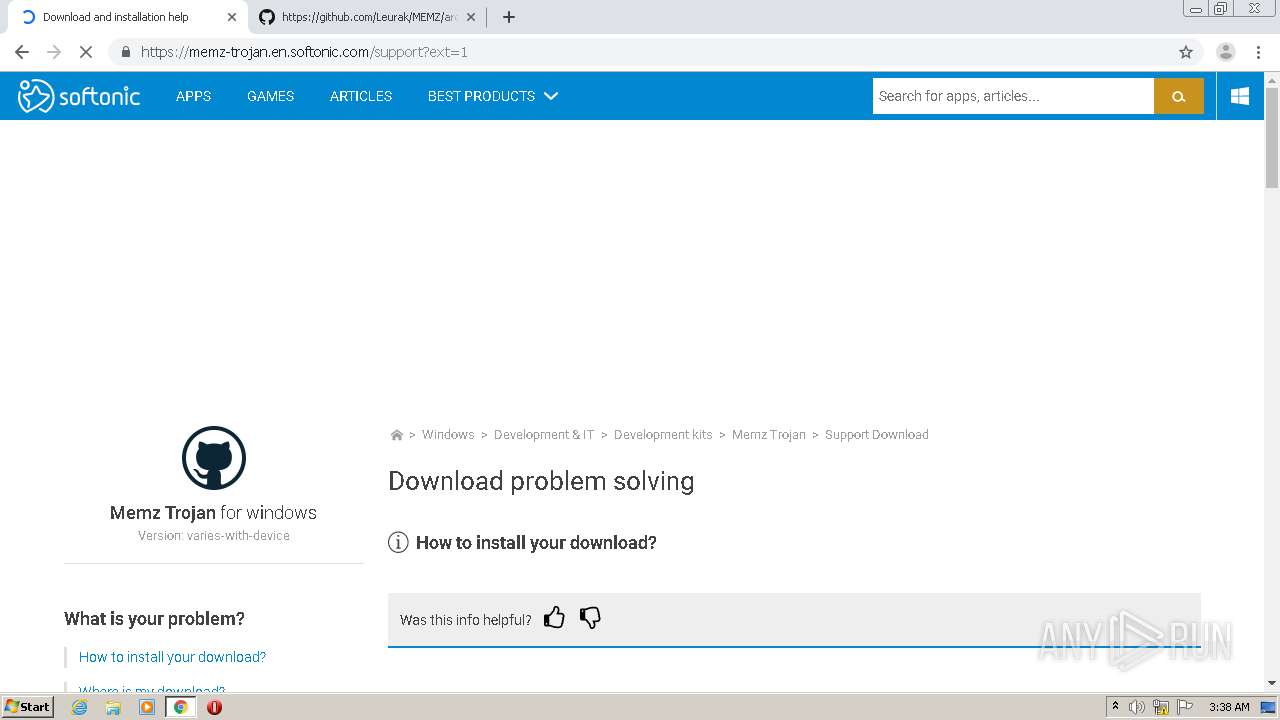Click the scrollbar down arrow
Screen dimensions: 1280x720
[1272, 684]
